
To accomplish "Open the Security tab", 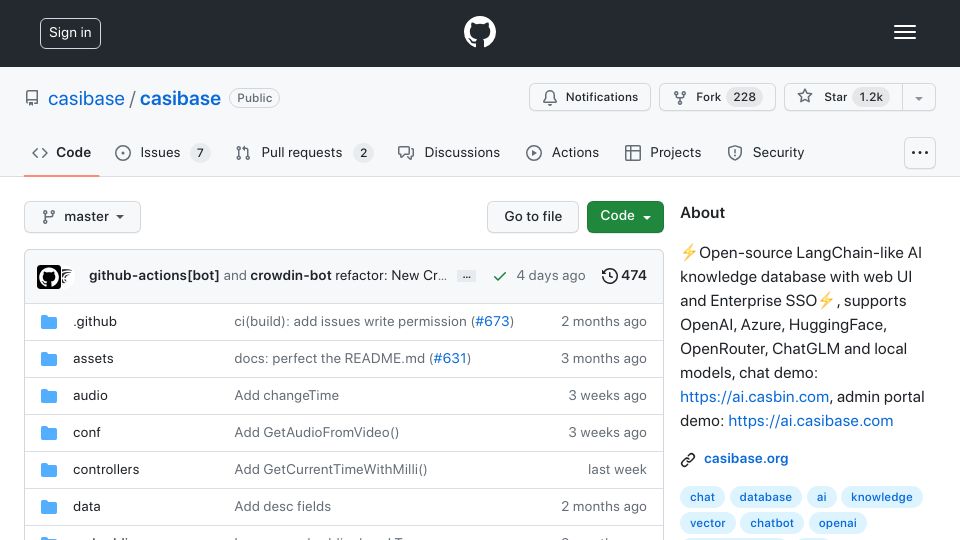I will click(x=766, y=152).
